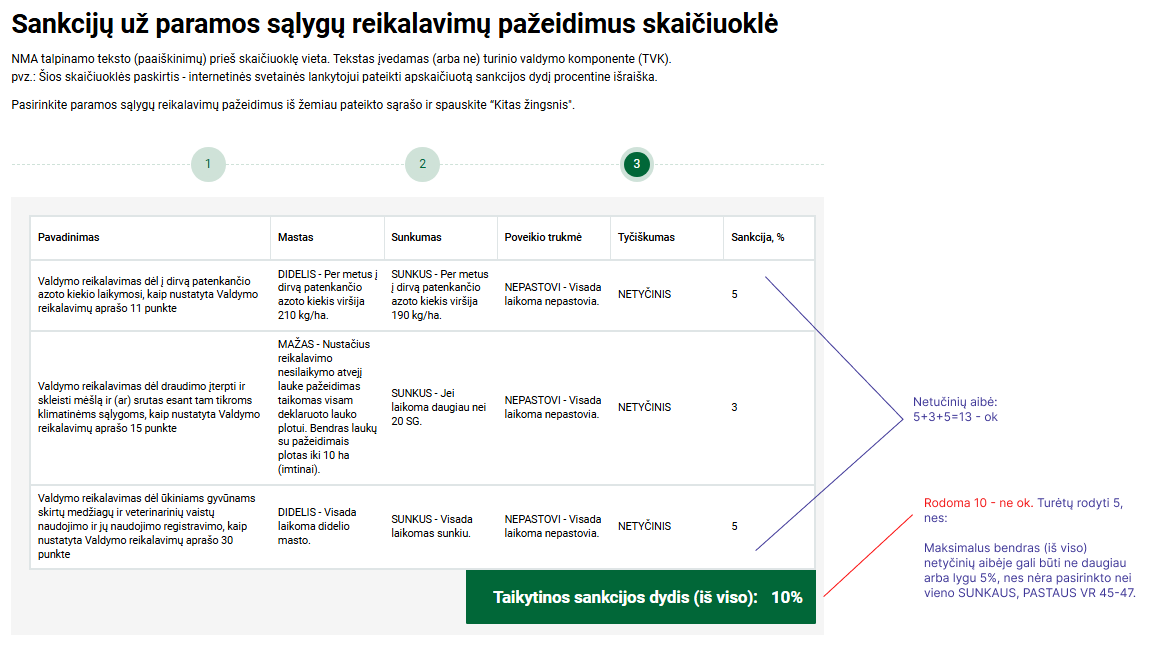Select the veterinarinių vaistų naudojimo requirement row

[x=141, y=526]
